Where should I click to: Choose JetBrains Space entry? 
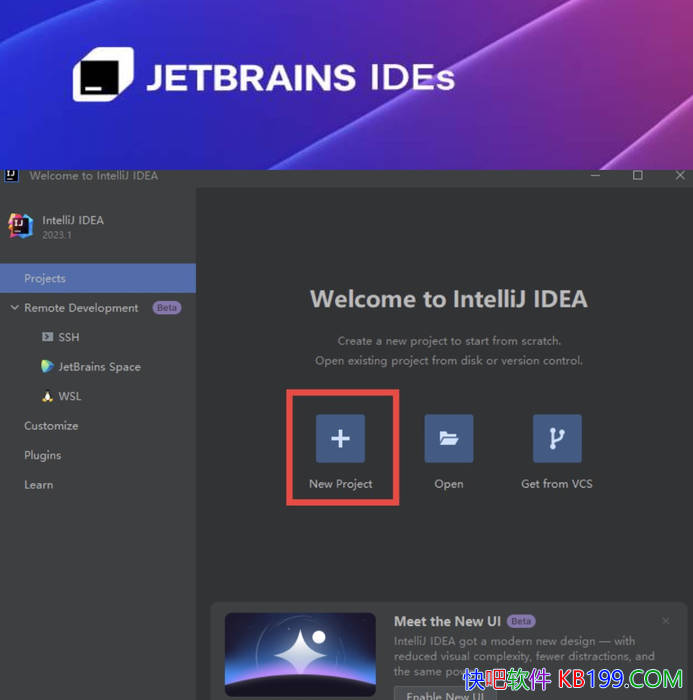(x=100, y=367)
